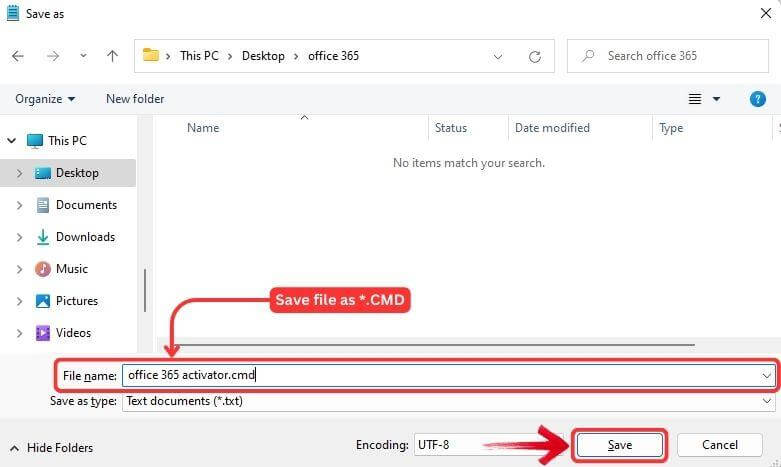Viewport: 781px width, 467px height.
Task: Expand the address bar history dropdown
Action: (498, 56)
